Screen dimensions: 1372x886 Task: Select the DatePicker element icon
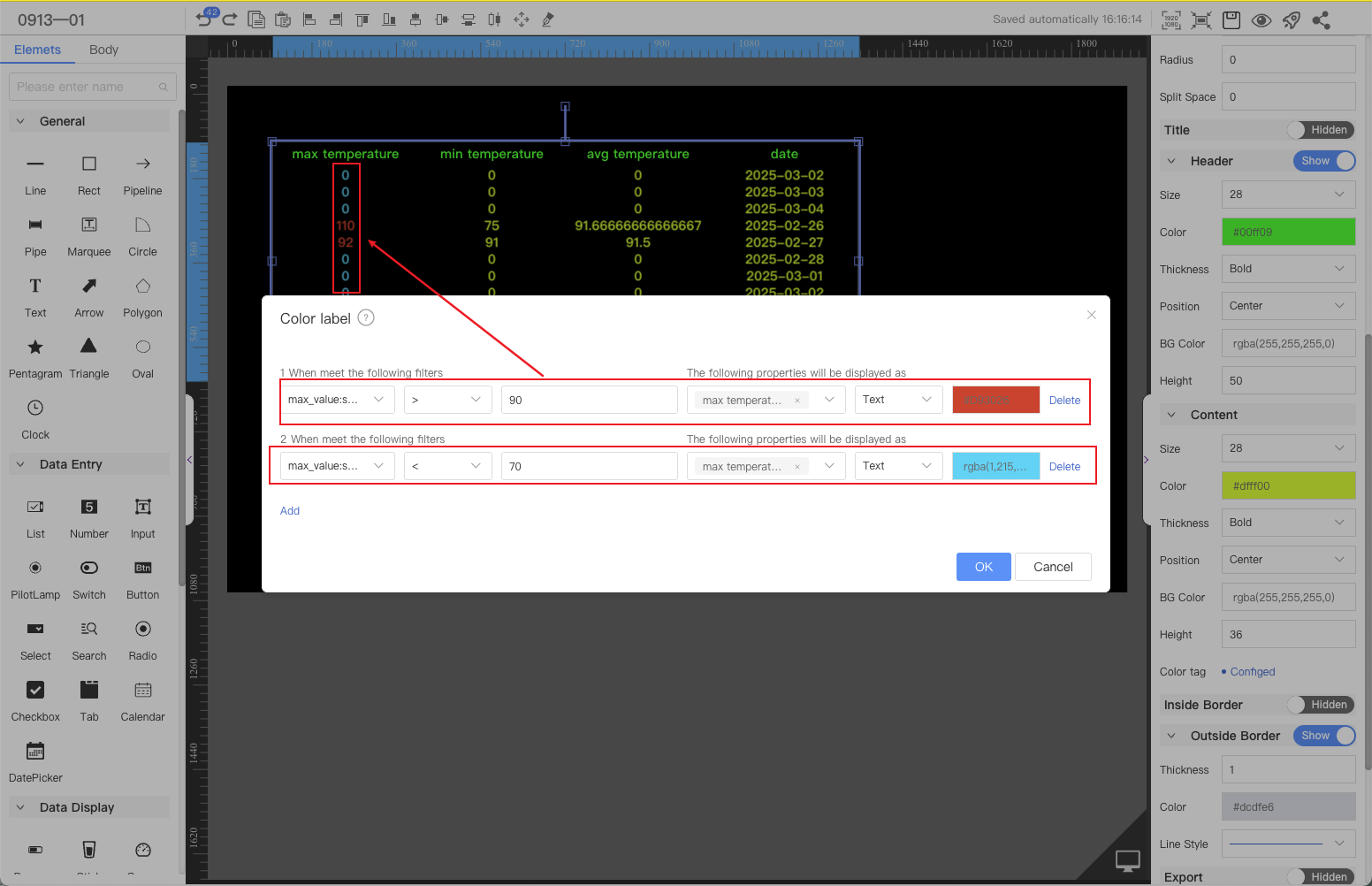35,752
